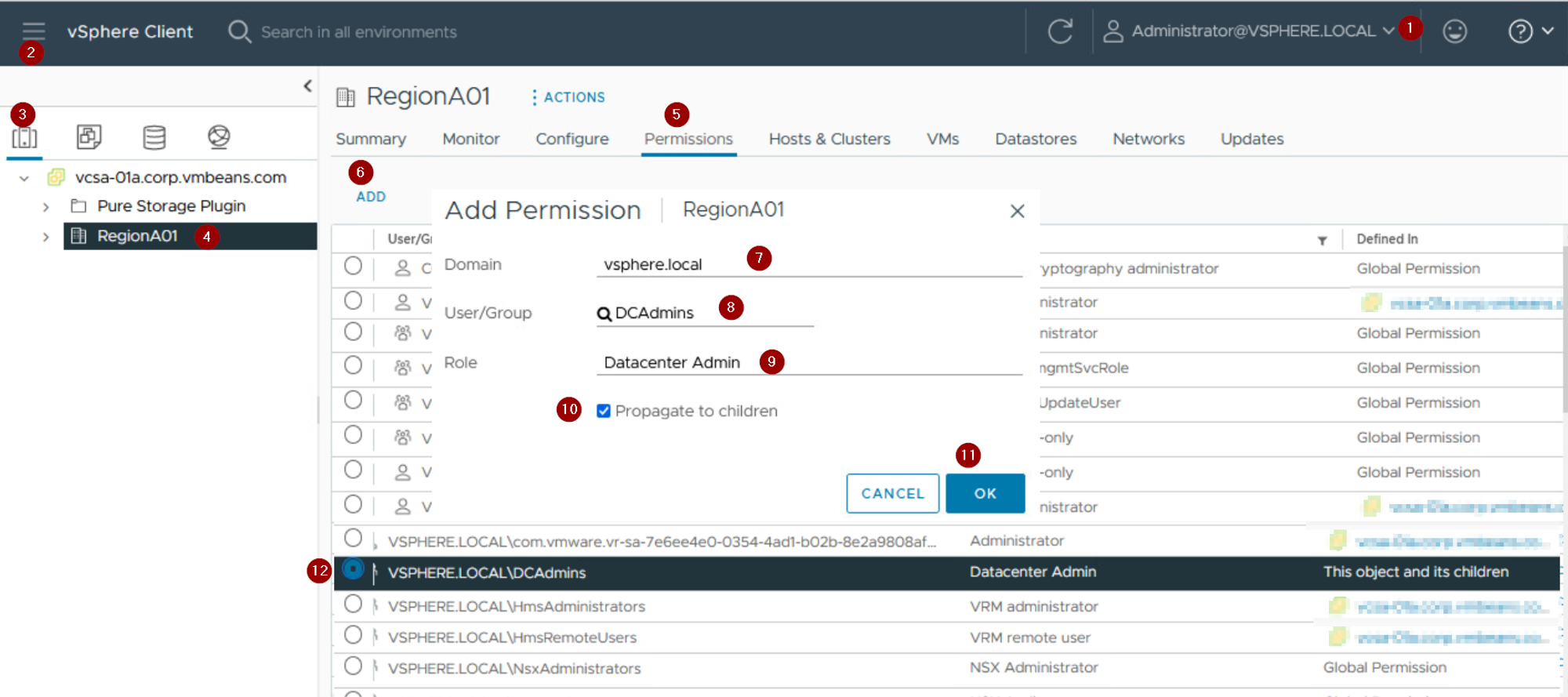This screenshot has width=1568, height=697.
Task: Open the hamburger main menu
Action: tap(33, 31)
